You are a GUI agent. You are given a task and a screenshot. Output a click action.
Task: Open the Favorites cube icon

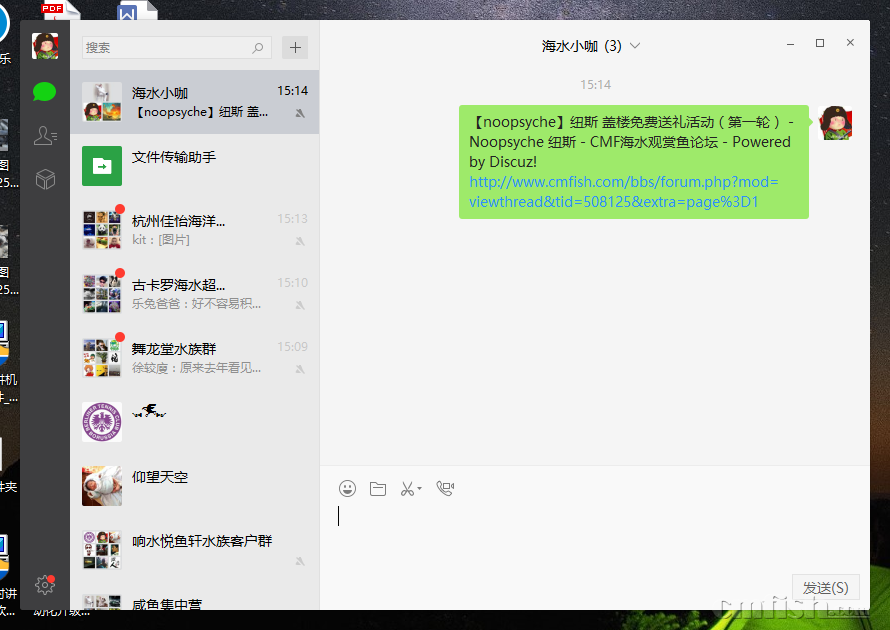point(44,179)
